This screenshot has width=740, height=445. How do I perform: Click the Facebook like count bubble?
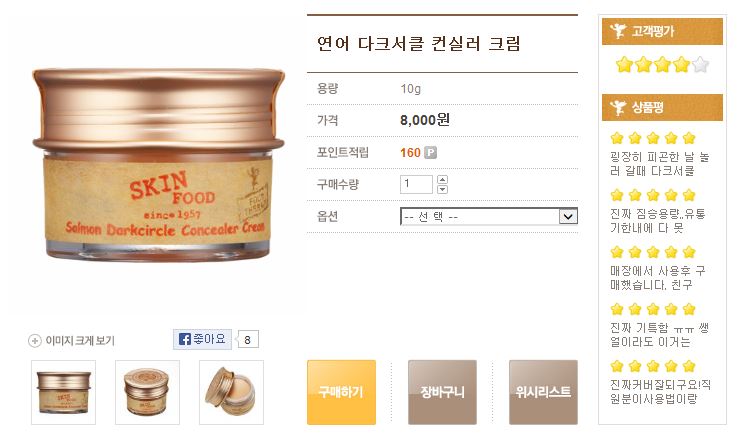pos(247,339)
